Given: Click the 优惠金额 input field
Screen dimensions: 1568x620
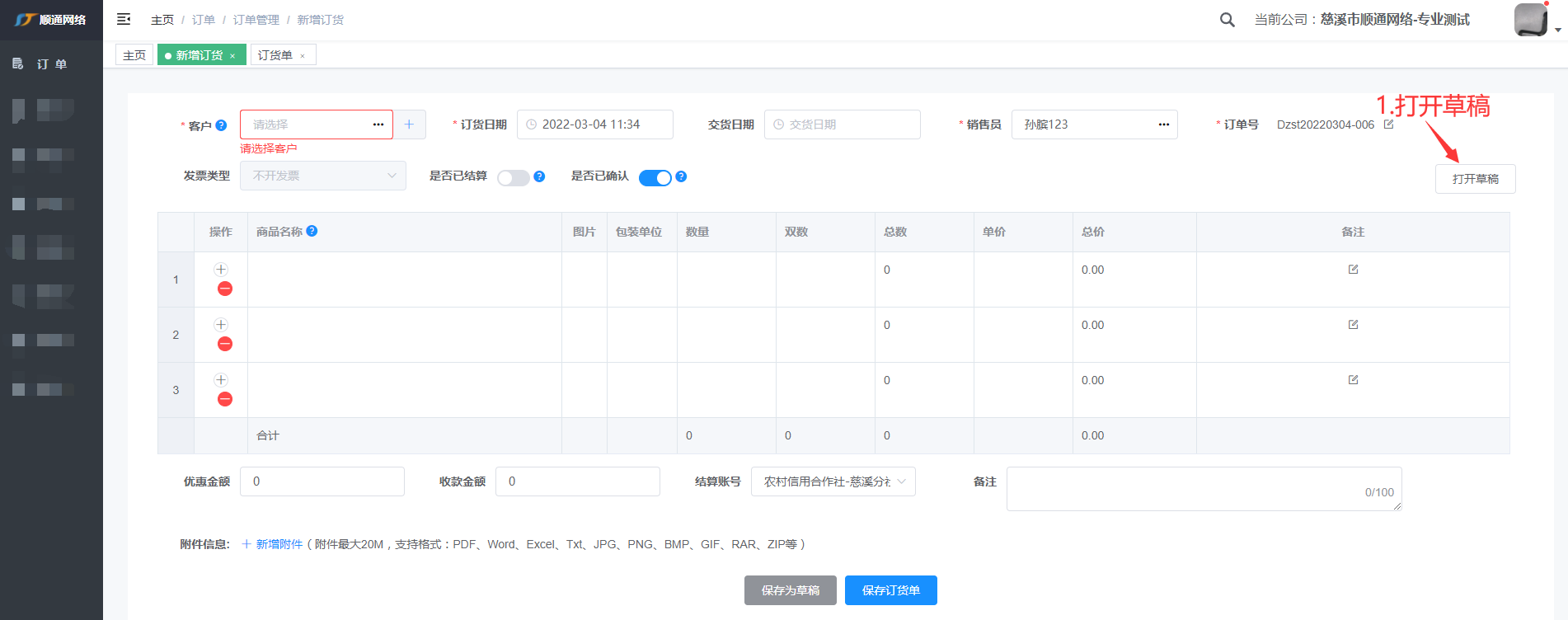Looking at the screenshot, I should tap(322, 481).
